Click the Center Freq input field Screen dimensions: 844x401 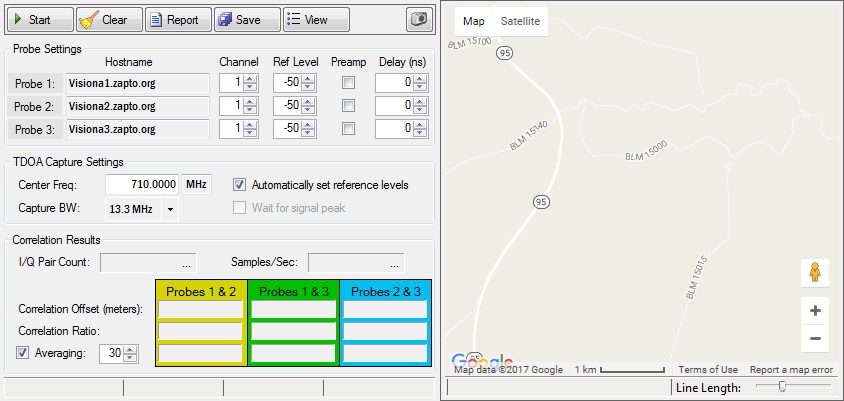coord(142,185)
